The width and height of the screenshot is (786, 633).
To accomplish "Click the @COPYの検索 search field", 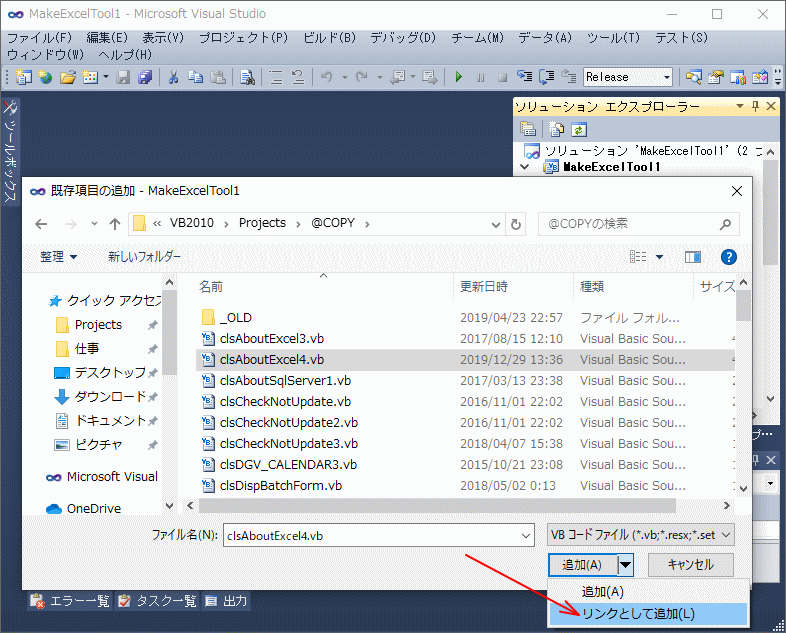I will (638, 224).
